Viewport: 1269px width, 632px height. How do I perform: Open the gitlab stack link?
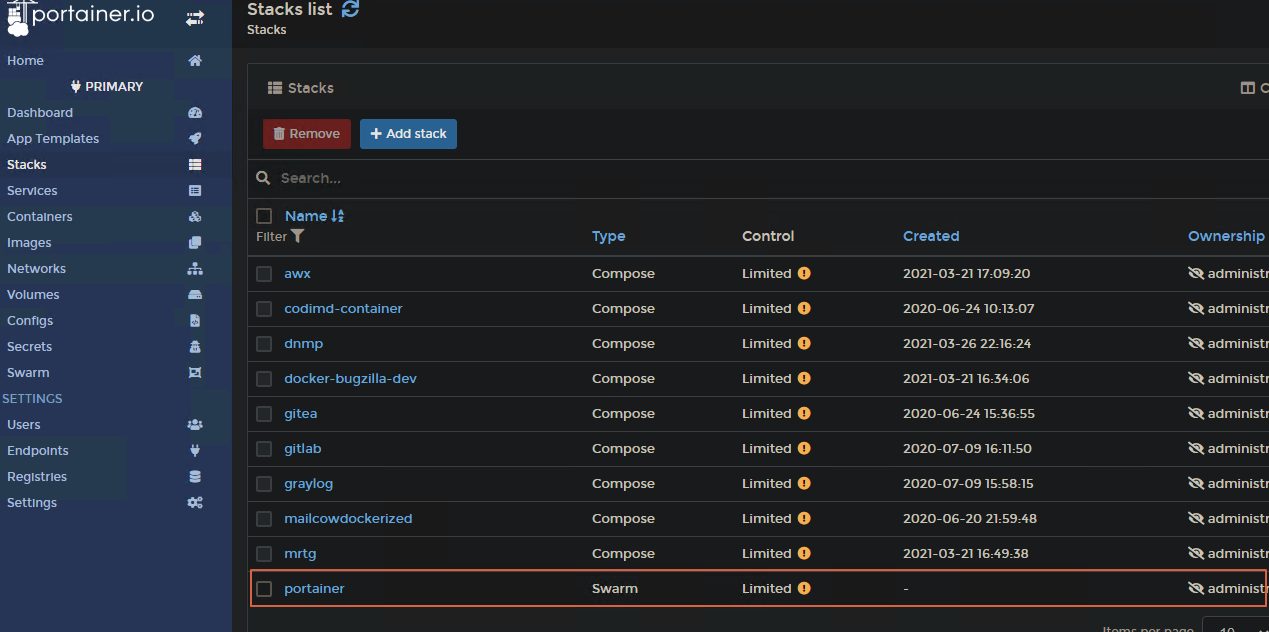pyautogui.click(x=303, y=449)
